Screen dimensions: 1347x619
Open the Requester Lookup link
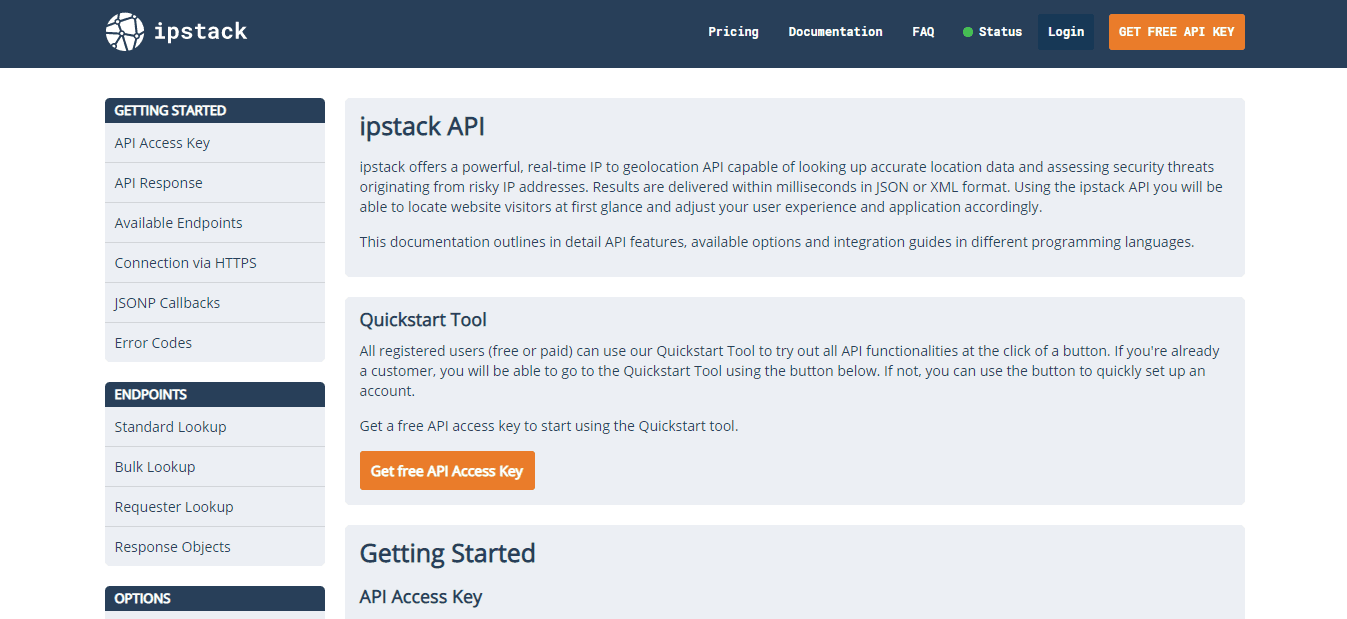(x=215, y=507)
